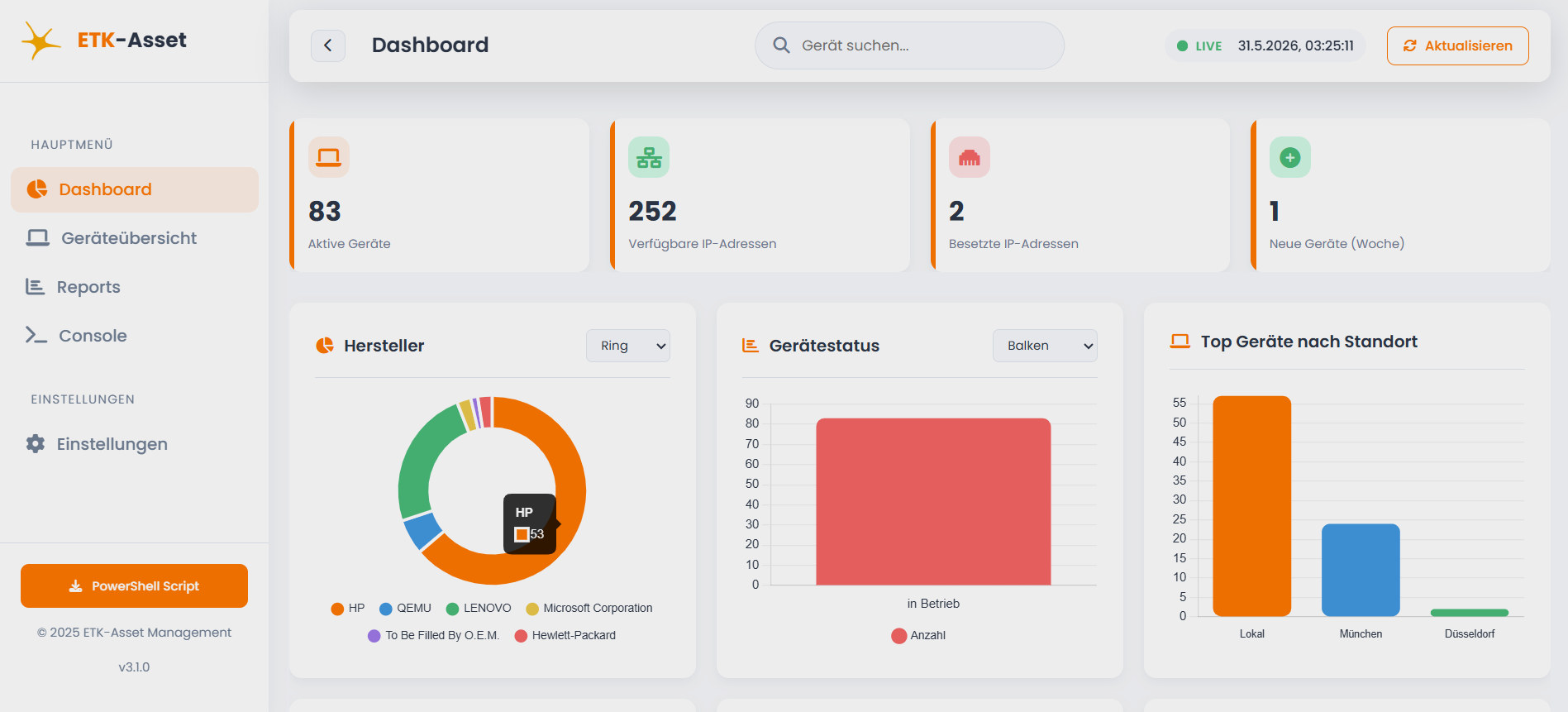The height and width of the screenshot is (712, 1568).
Task: Click the back chevron button
Action: coord(328,45)
